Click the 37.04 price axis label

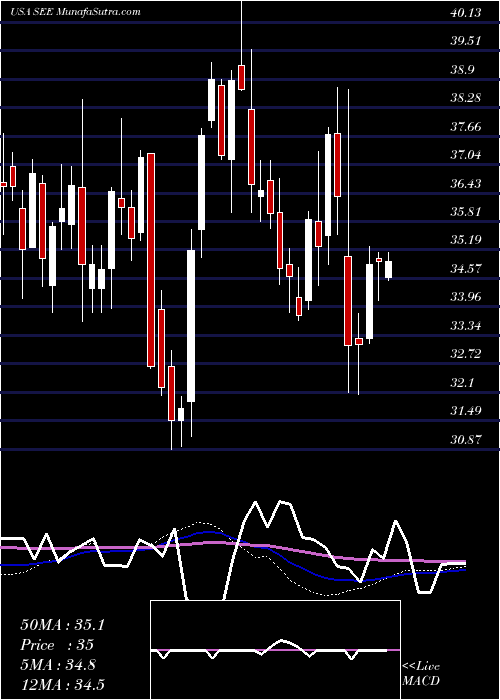click(x=466, y=155)
